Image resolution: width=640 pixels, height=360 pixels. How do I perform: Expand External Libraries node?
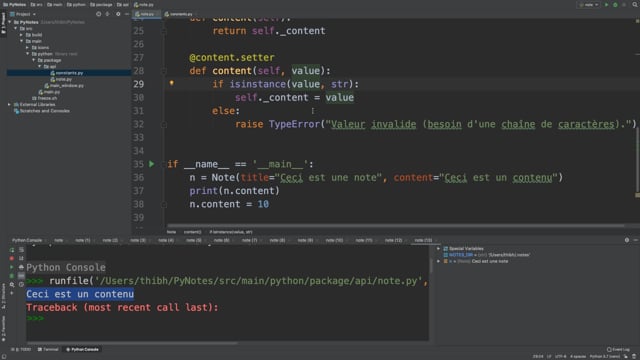9,104
